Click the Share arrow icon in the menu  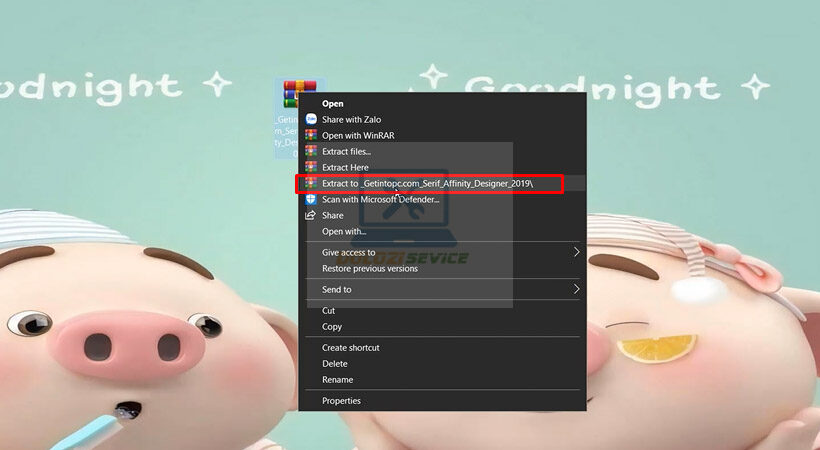pos(311,215)
